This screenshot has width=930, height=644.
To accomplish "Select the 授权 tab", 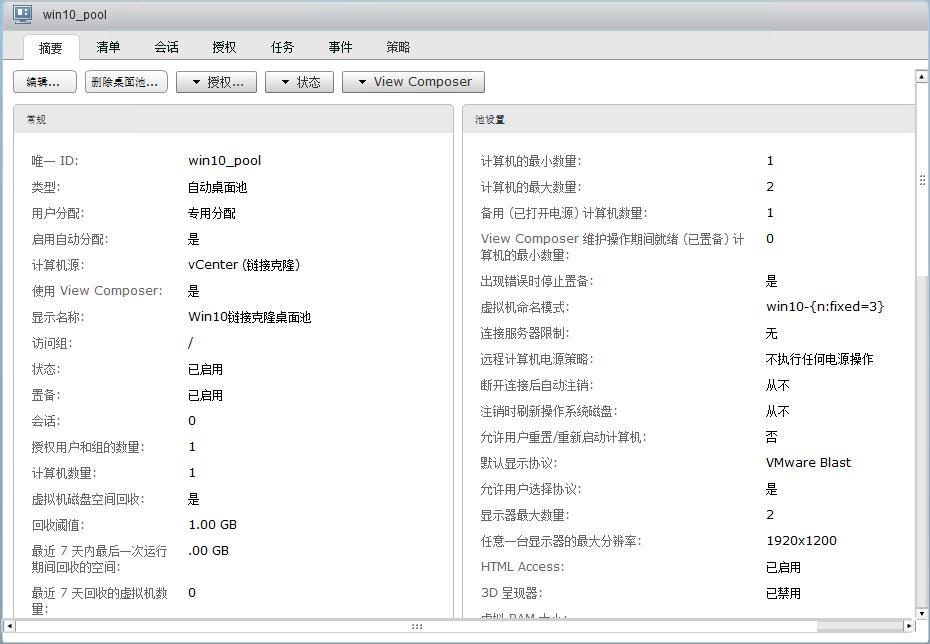I will pyautogui.click(x=222, y=46).
